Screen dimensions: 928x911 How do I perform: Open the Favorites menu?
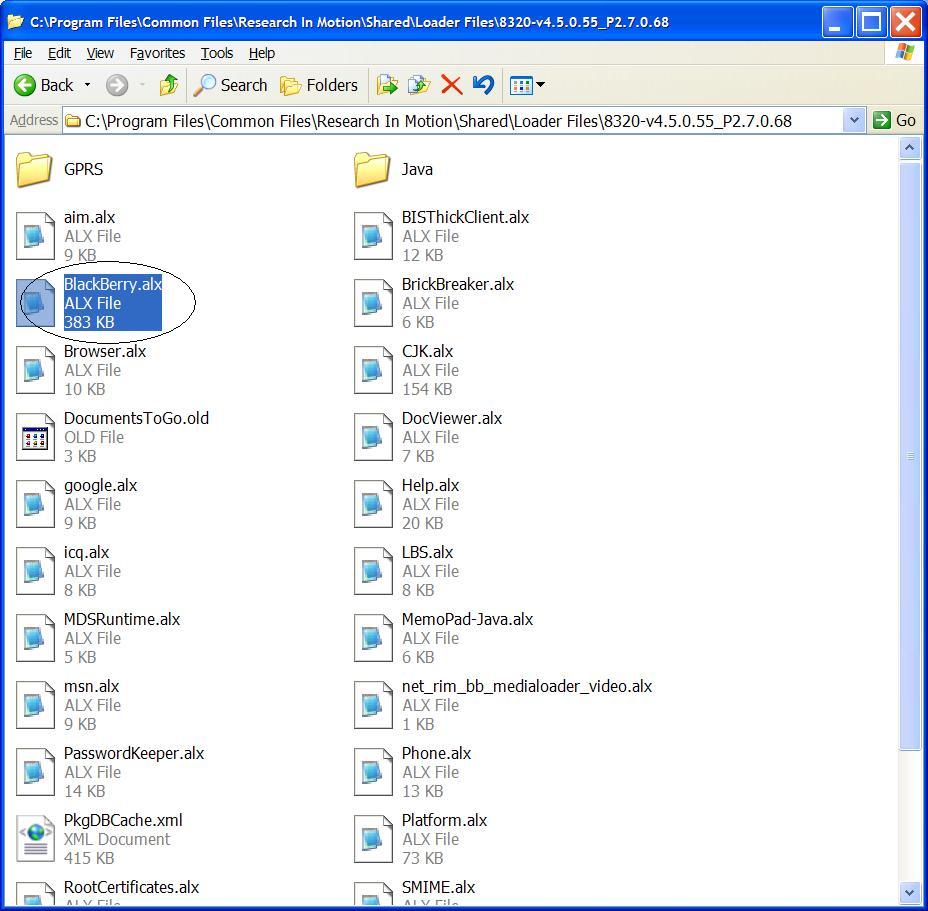[157, 53]
